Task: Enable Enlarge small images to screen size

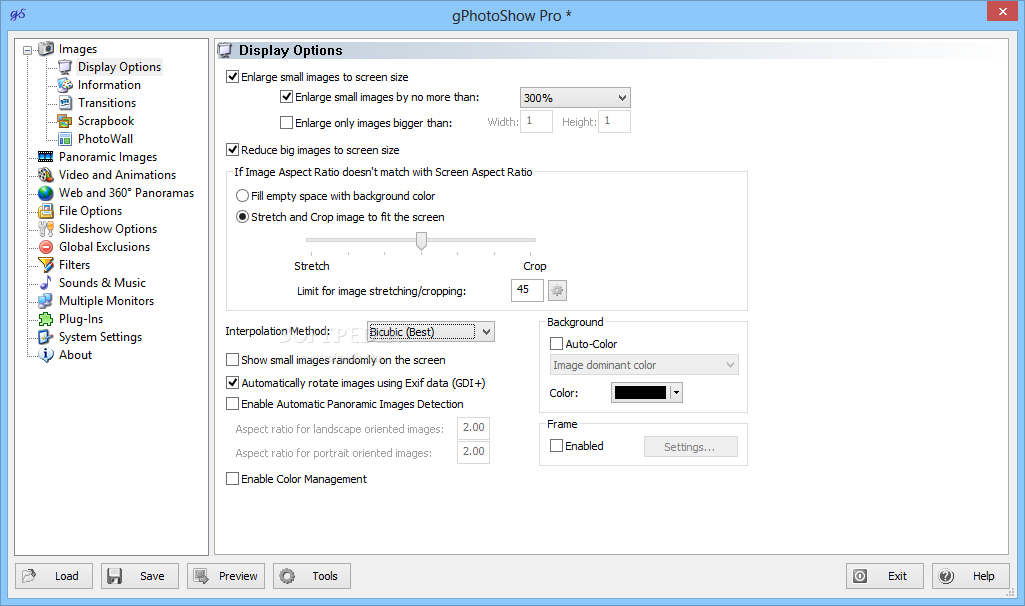Action: pos(232,76)
